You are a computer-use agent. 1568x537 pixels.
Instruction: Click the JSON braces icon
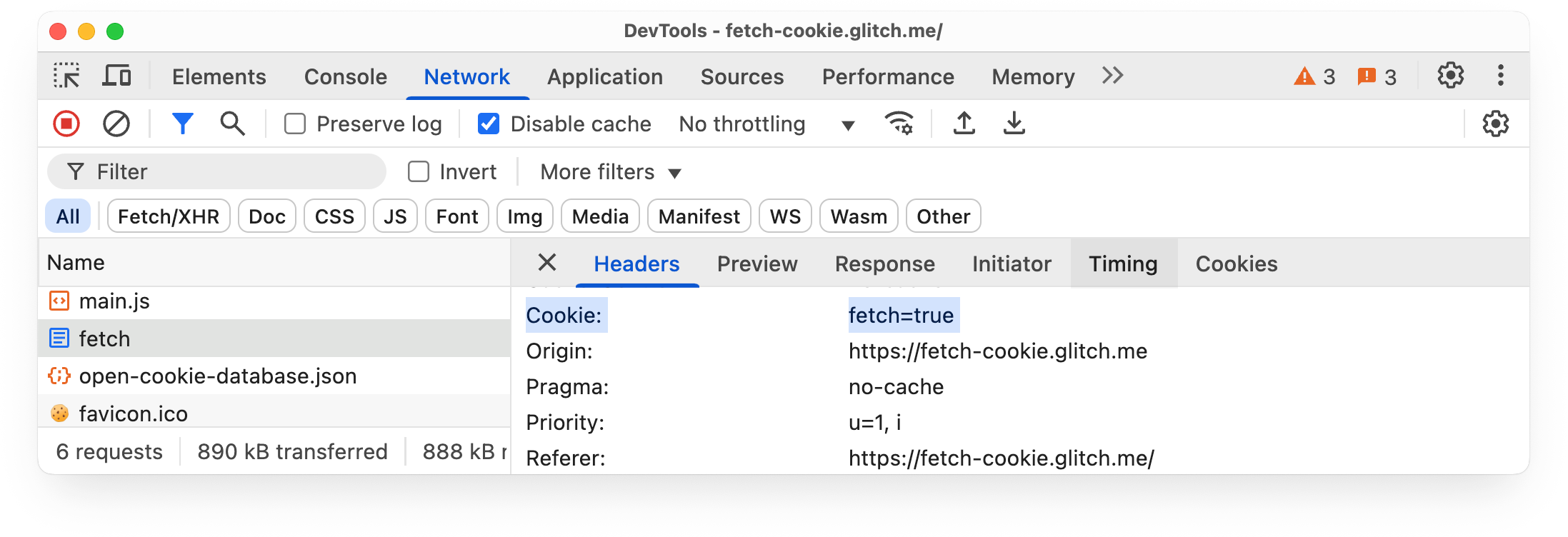59,376
